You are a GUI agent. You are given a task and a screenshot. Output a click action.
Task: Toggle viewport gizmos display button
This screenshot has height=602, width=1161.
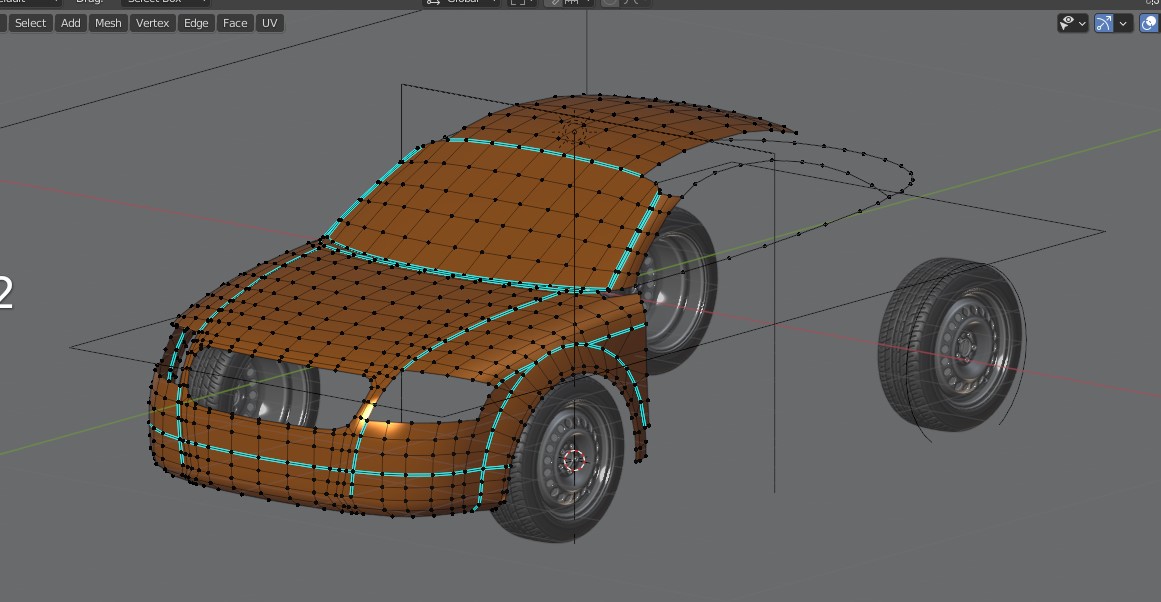coord(1103,23)
